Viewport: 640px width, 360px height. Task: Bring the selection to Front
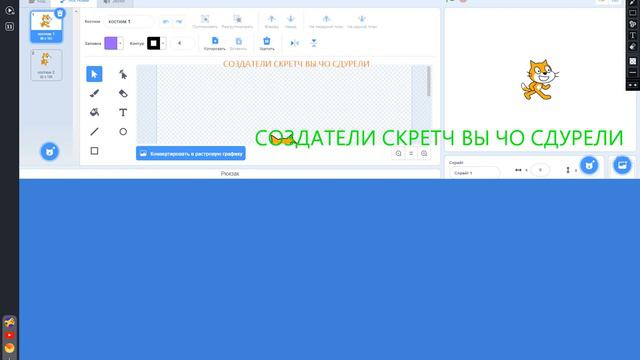point(326,19)
